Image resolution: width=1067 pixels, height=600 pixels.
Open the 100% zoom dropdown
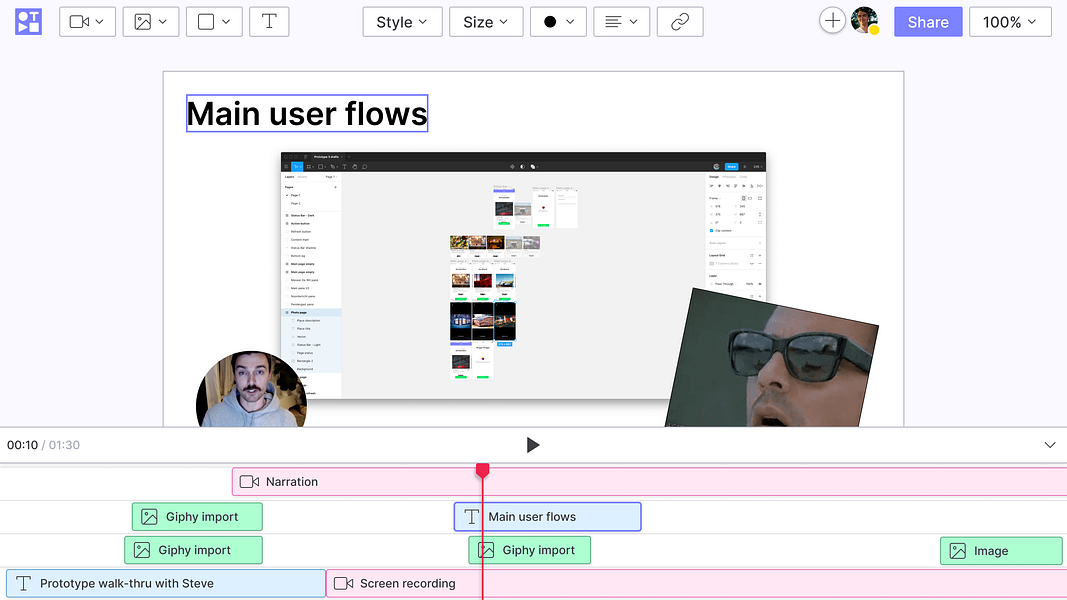pyautogui.click(x=1010, y=22)
